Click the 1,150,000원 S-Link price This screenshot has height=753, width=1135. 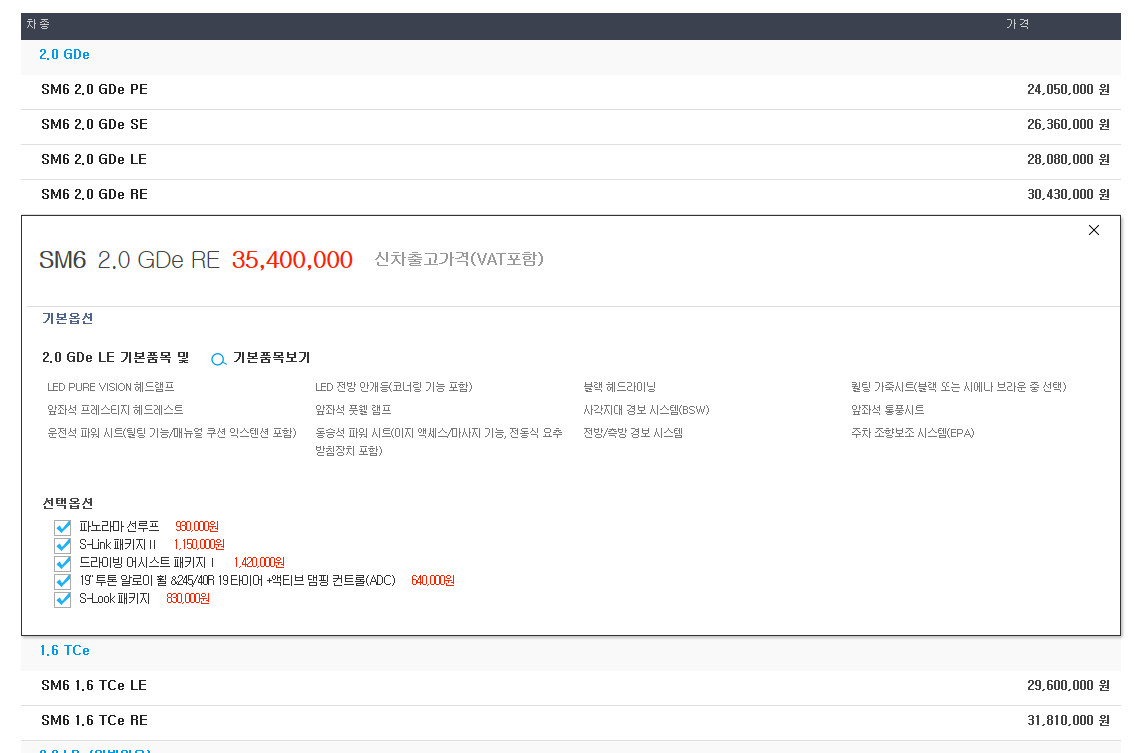point(199,544)
